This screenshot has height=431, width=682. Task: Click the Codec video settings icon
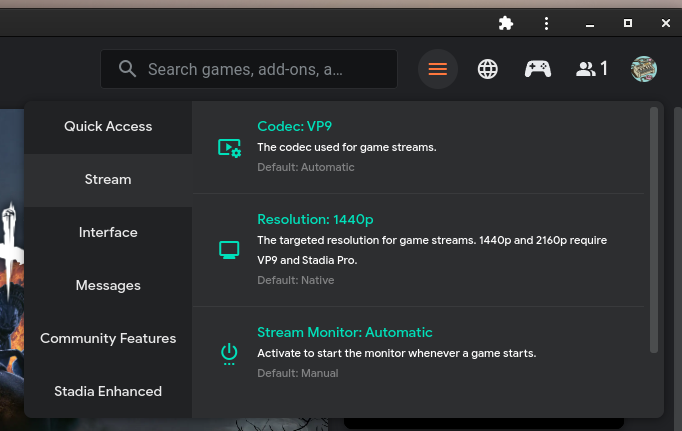(229, 148)
